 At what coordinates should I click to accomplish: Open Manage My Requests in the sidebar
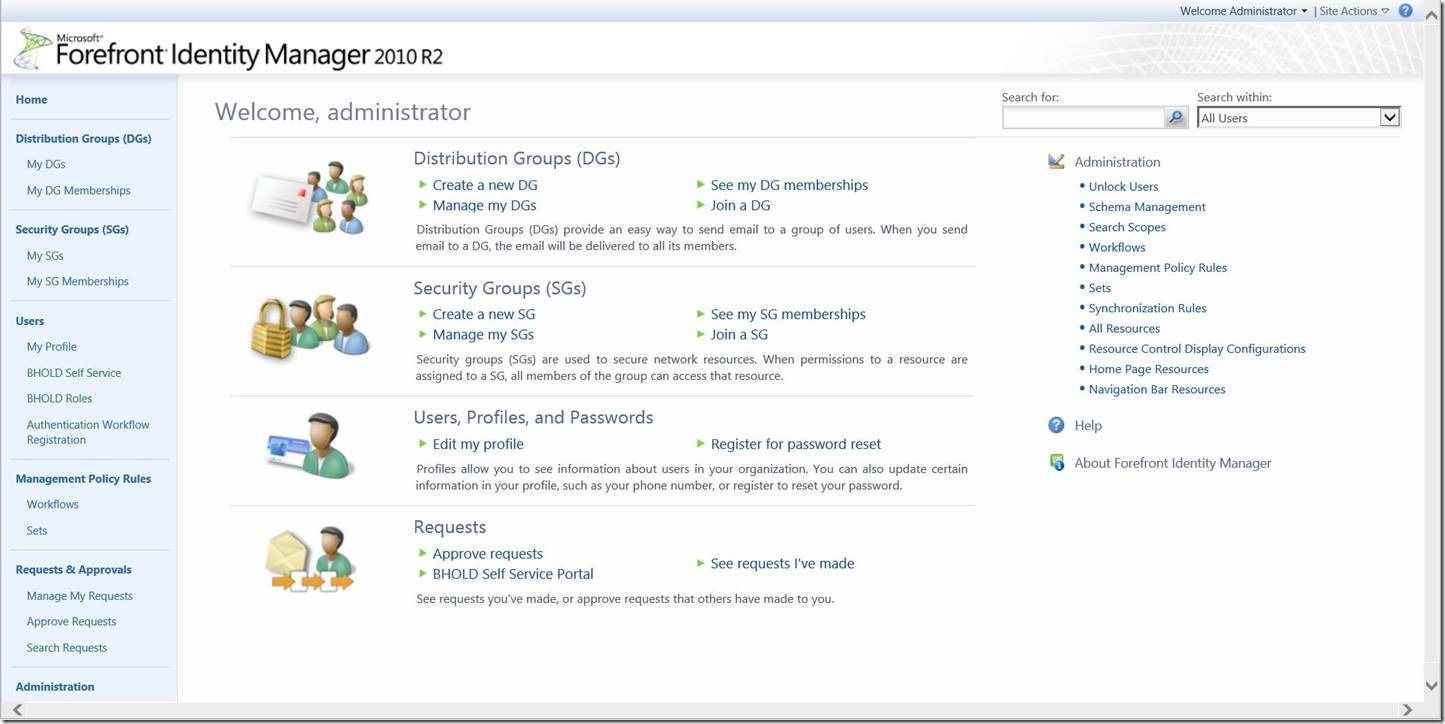80,595
